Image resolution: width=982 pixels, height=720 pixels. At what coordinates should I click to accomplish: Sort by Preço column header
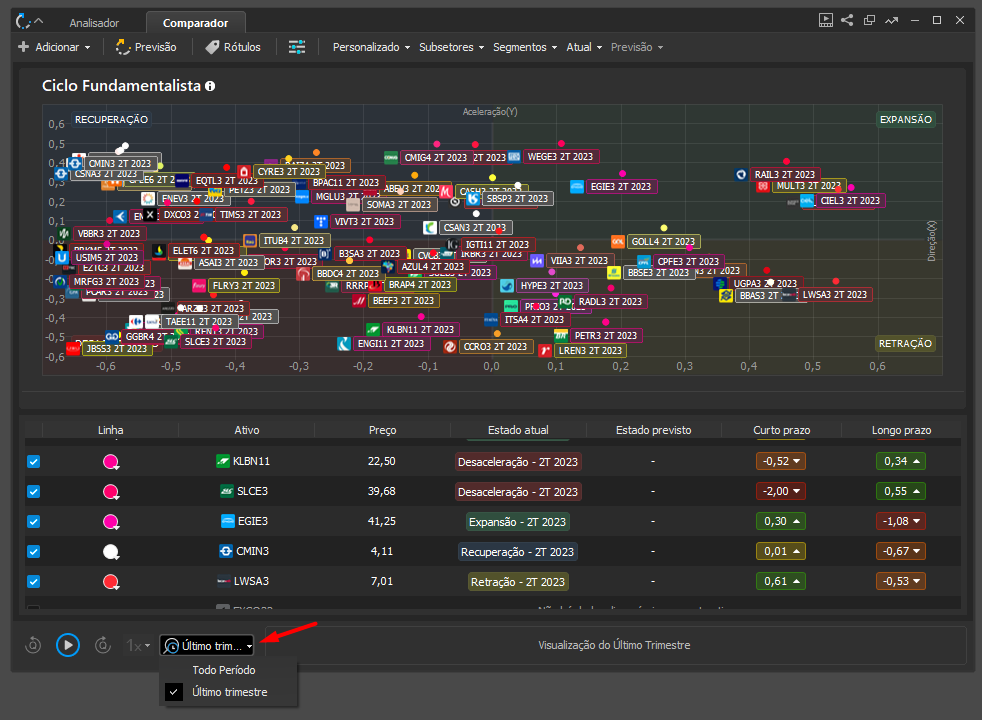click(x=382, y=430)
